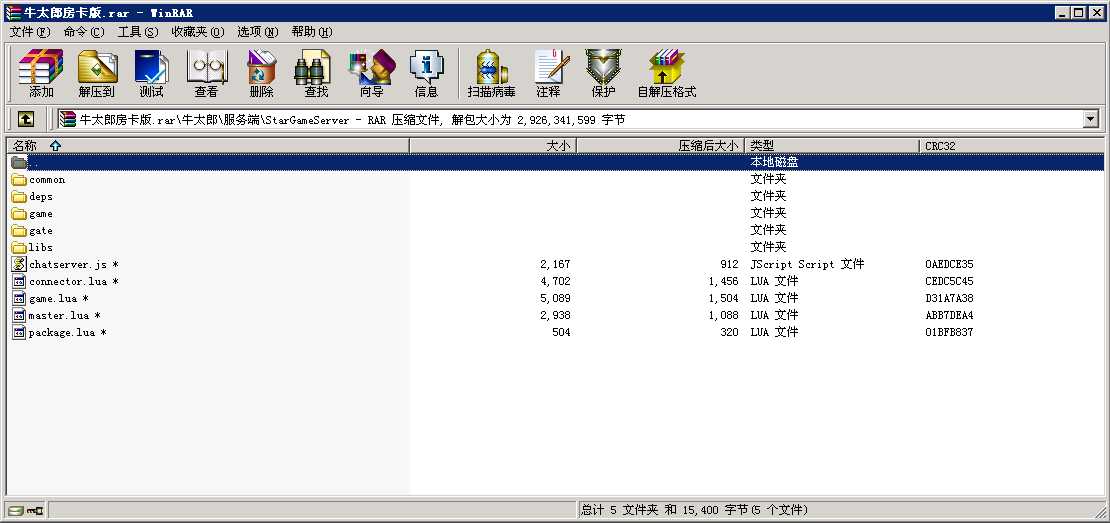Open the Help (帮助) menu
1110x523 pixels.
pos(311,32)
